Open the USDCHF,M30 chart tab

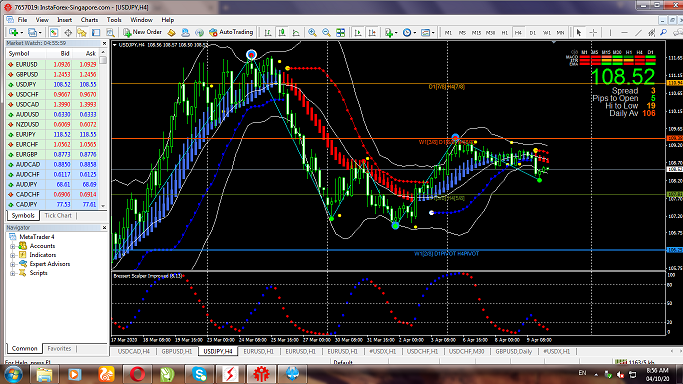point(466,351)
